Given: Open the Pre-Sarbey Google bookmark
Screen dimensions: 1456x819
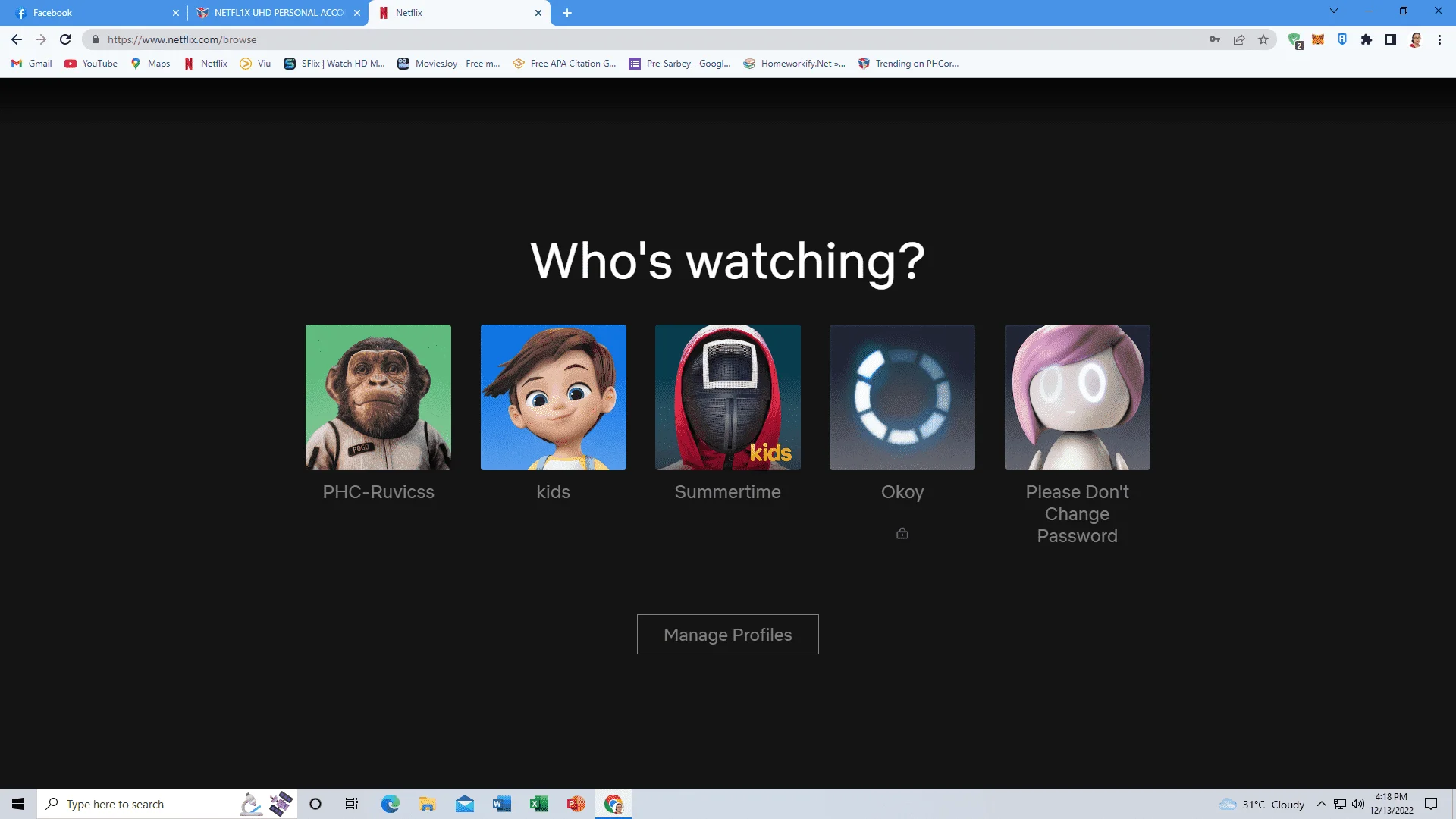Looking at the screenshot, I should click(x=679, y=64).
